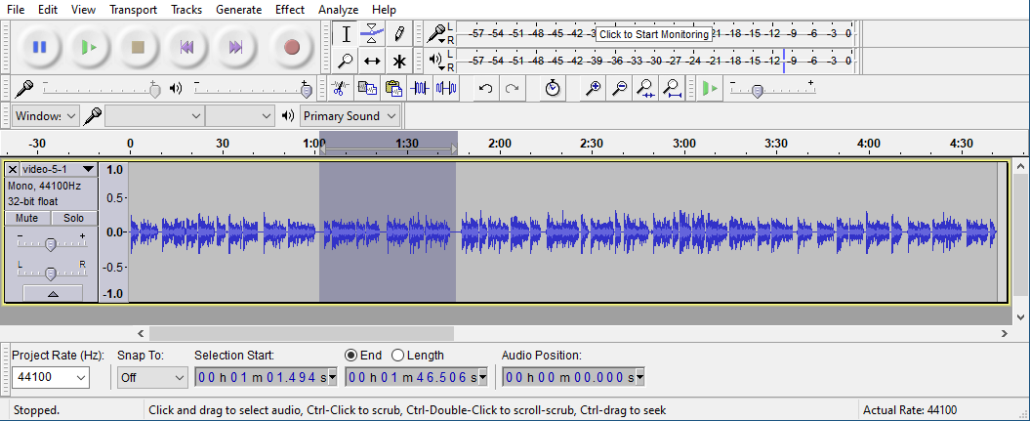Click the Trim audio icon
This screenshot has width=1030, height=421.
[420, 88]
